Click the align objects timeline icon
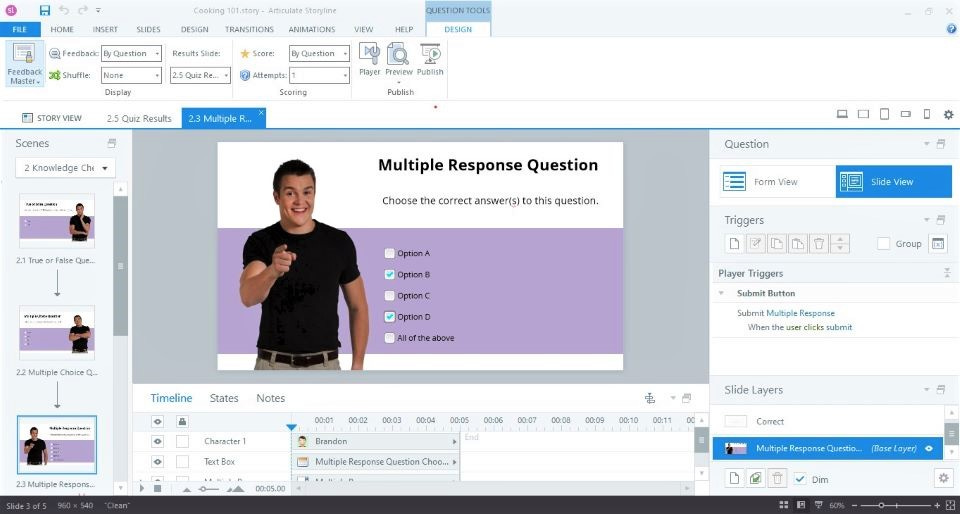The height and width of the screenshot is (514, 960). click(650, 398)
